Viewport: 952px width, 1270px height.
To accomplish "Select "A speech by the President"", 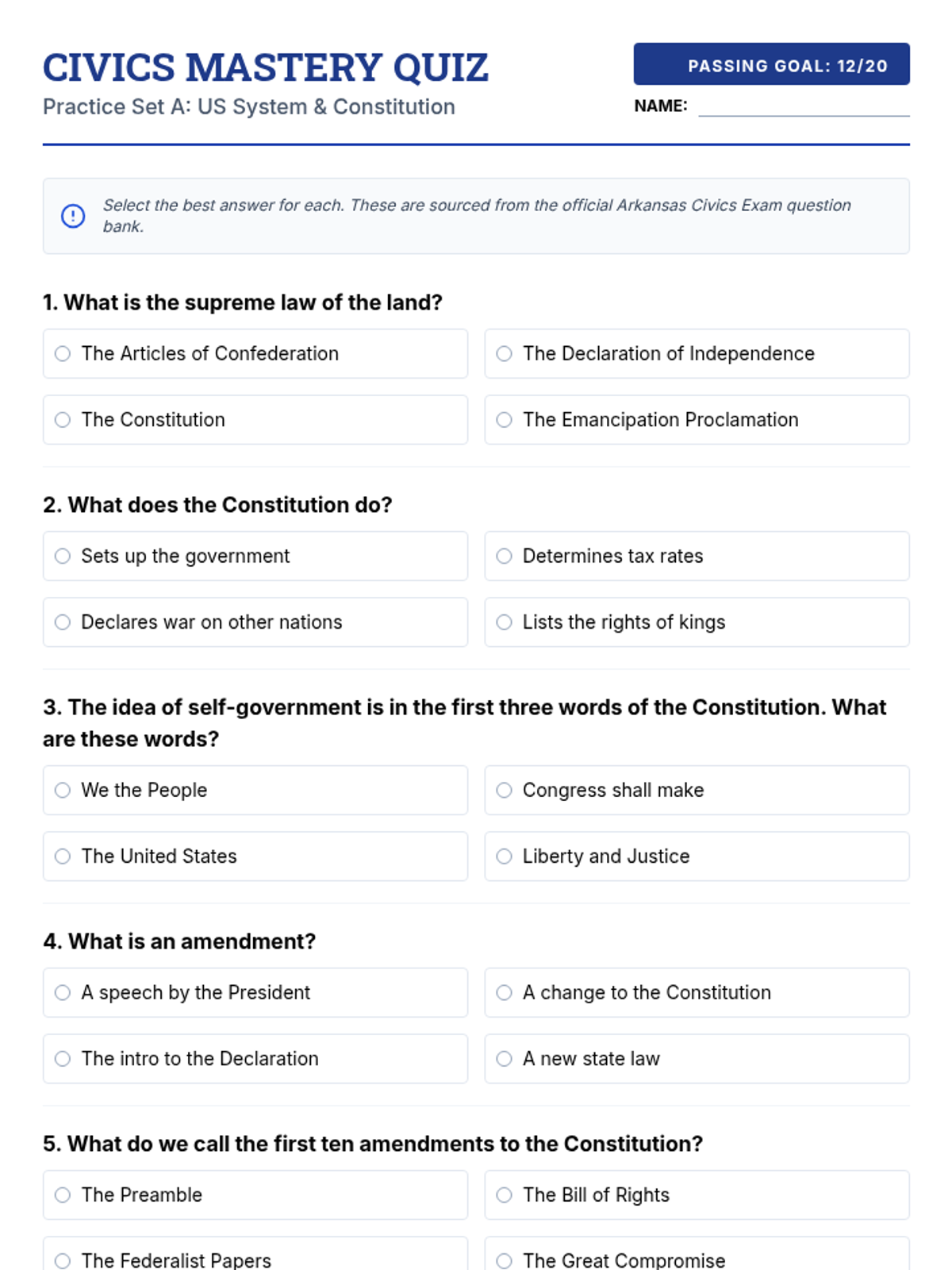I will 63,993.
